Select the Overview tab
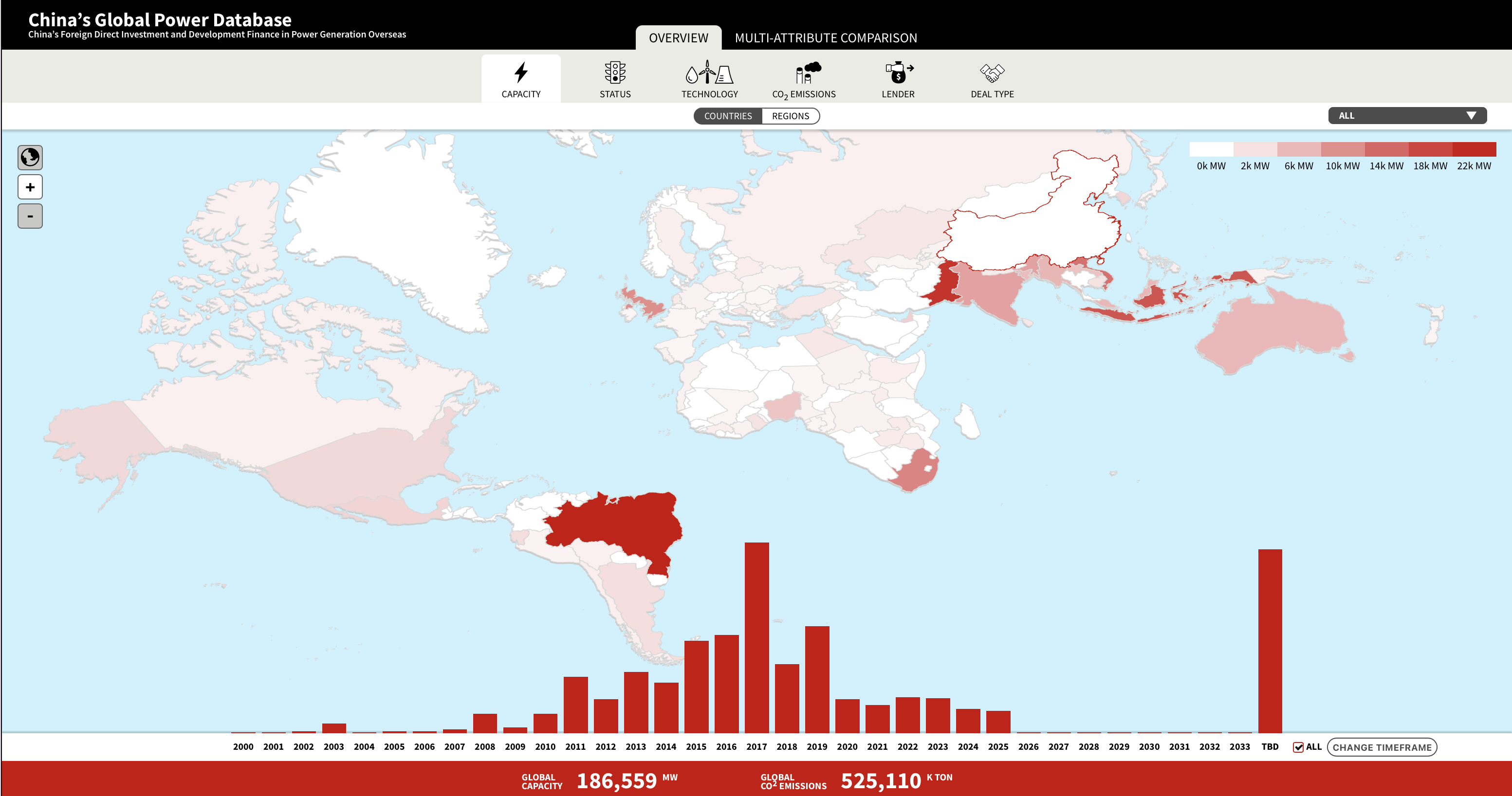 click(x=678, y=38)
